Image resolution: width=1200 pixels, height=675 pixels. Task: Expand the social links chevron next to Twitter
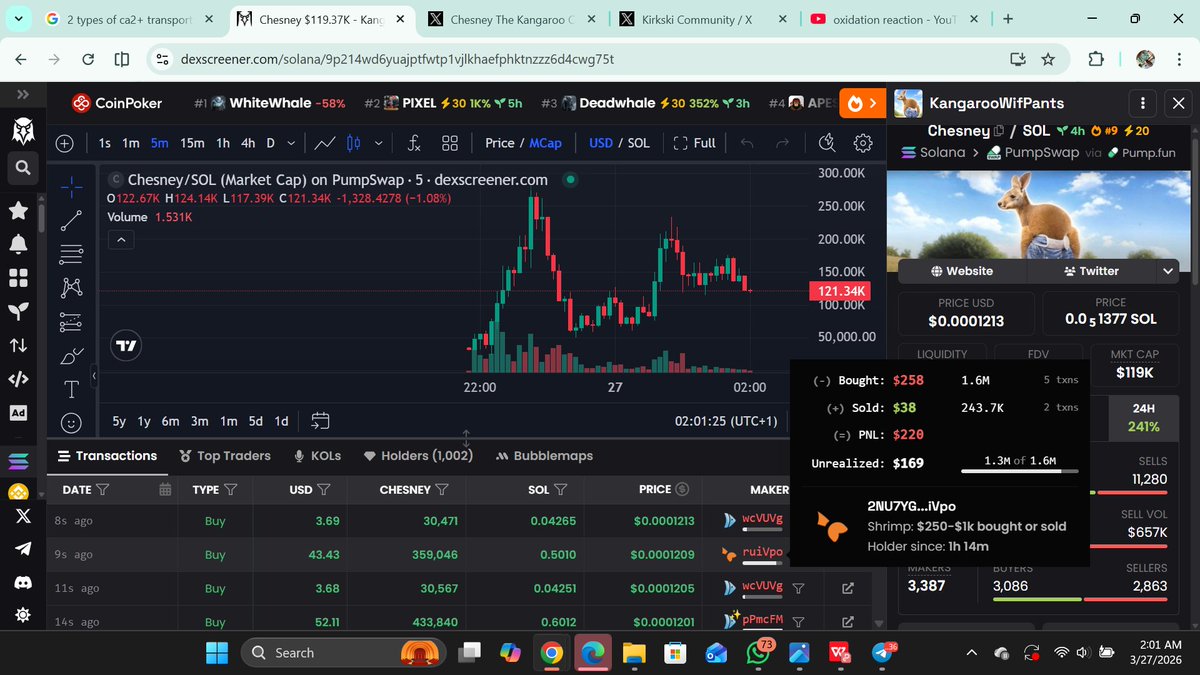pos(1168,271)
